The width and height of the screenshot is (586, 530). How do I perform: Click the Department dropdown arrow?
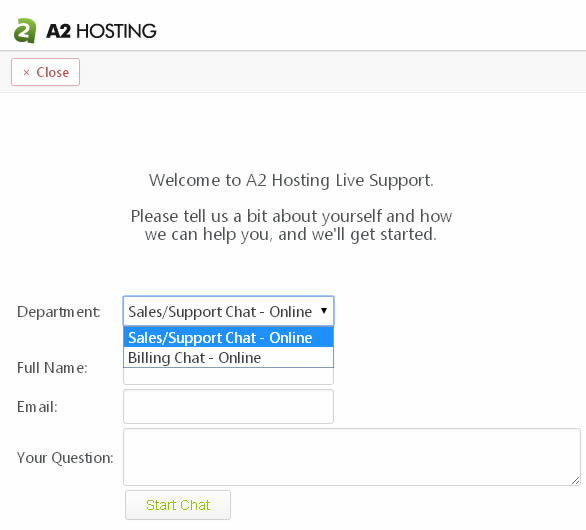pos(324,311)
